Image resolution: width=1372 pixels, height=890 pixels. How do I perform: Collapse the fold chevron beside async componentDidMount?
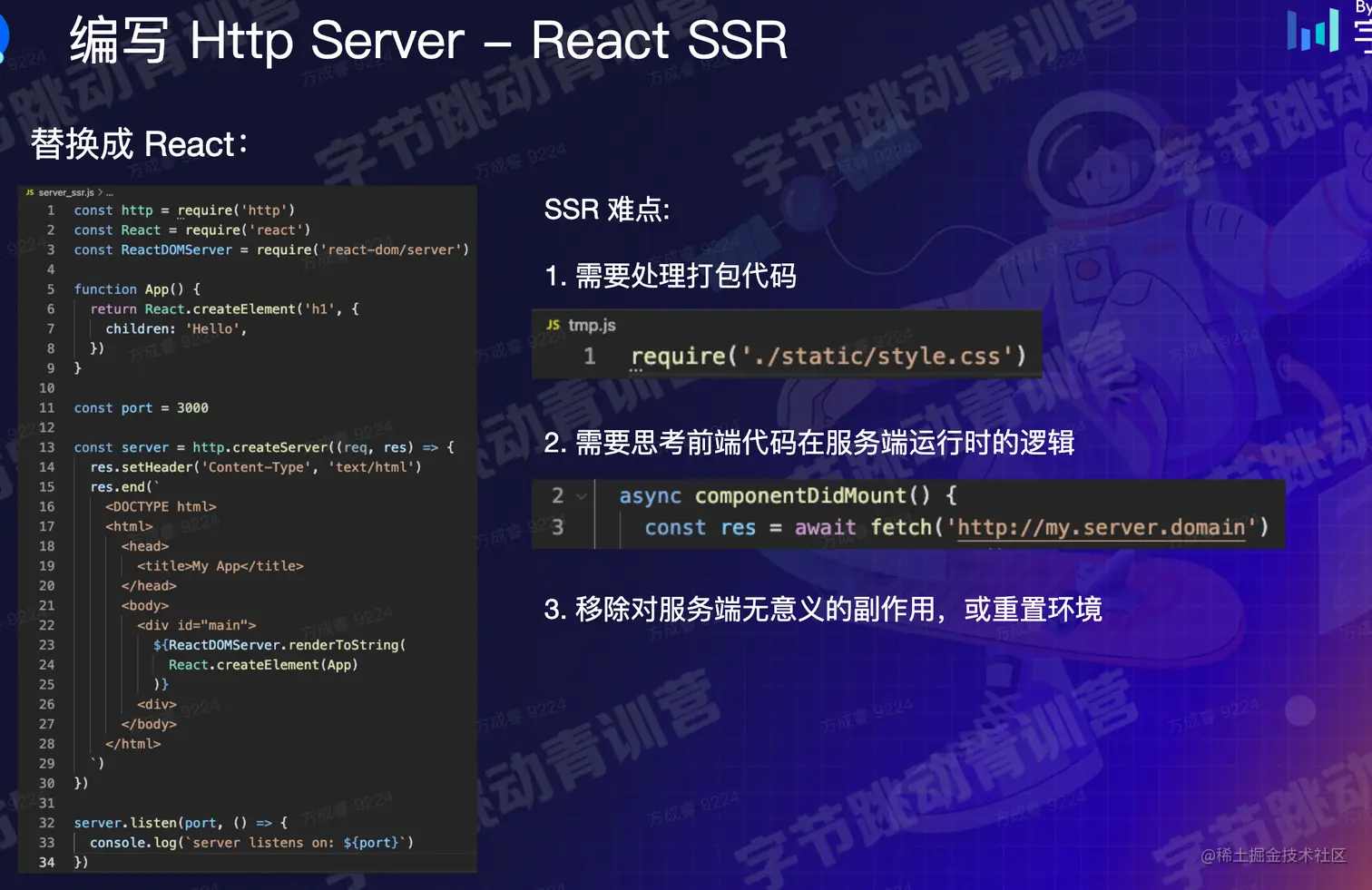coord(582,496)
